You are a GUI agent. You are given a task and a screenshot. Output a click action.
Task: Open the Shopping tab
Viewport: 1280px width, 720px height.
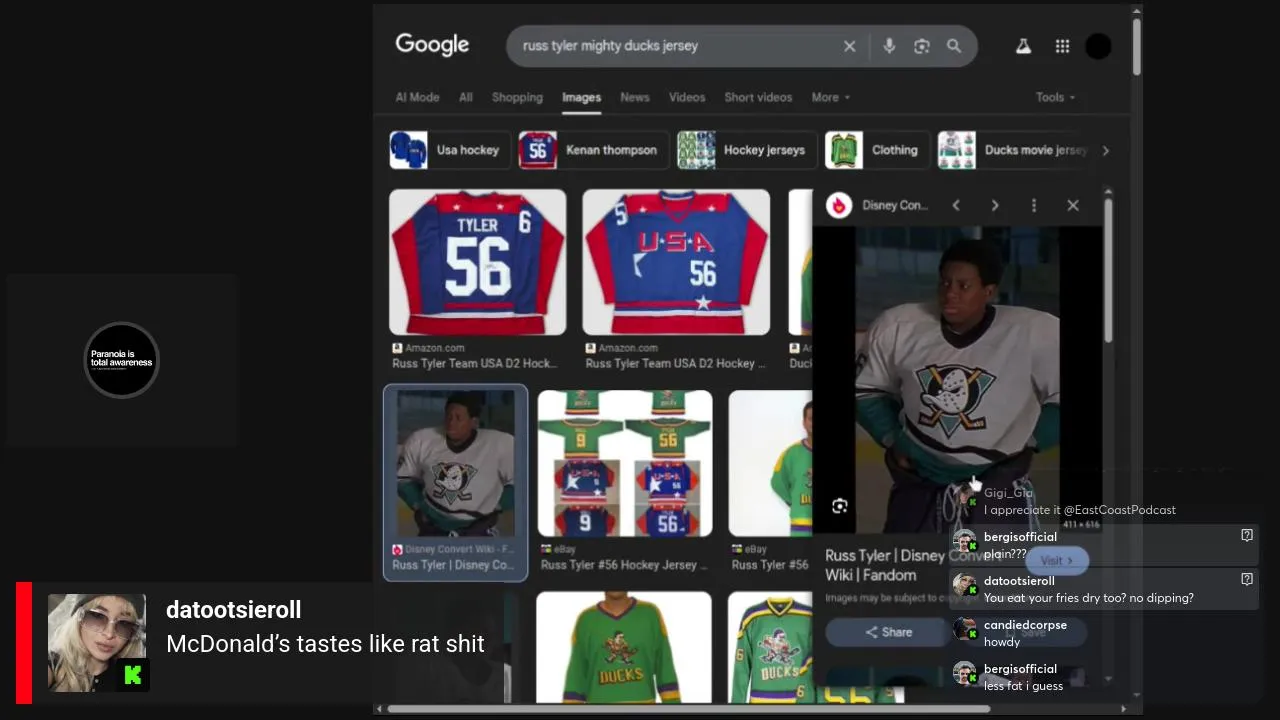[517, 97]
